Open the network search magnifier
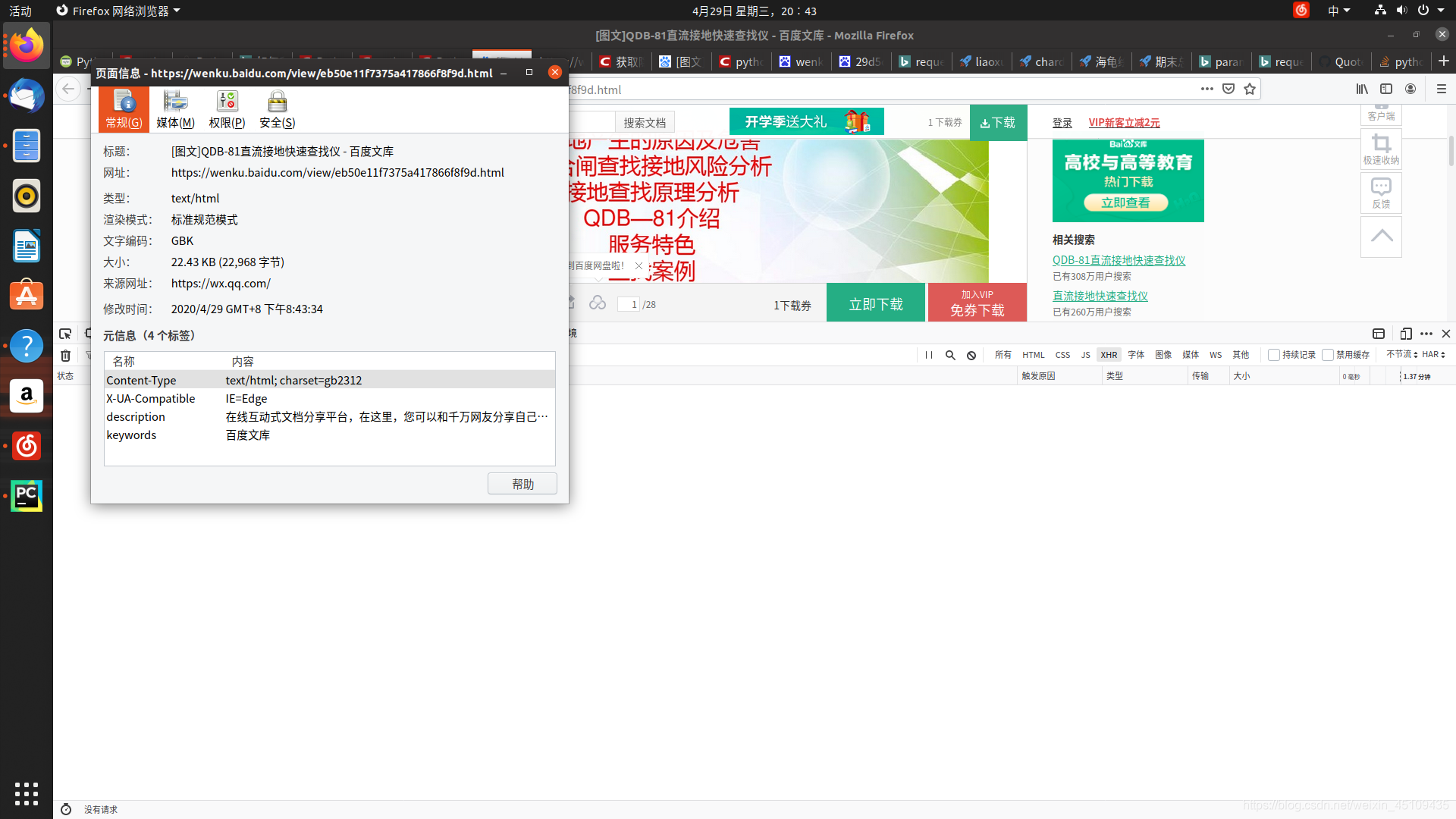 click(x=950, y=355)
